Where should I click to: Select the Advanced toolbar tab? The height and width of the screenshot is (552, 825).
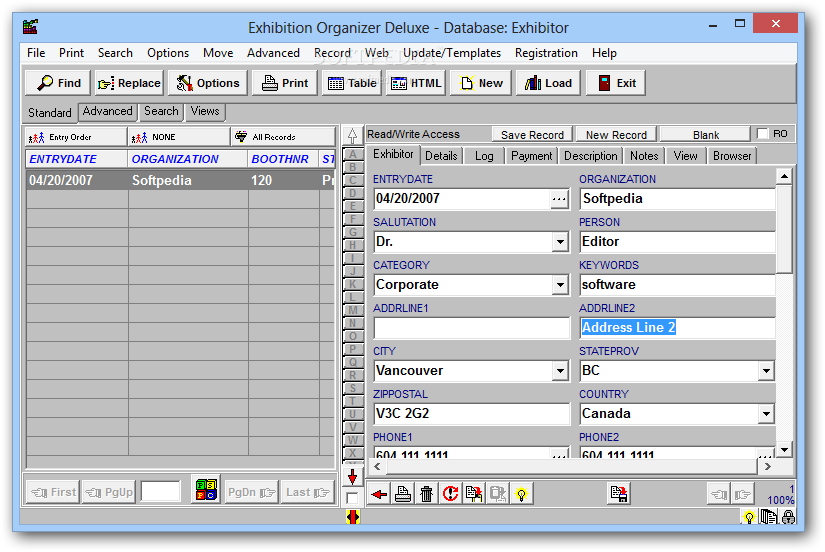coord(107,111)
